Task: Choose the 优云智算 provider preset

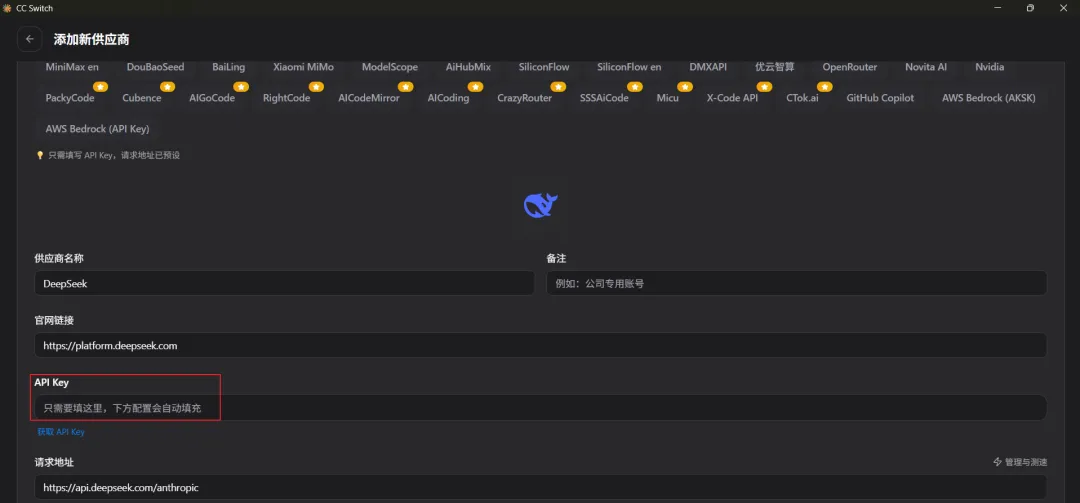Action: tap(775, 67)
